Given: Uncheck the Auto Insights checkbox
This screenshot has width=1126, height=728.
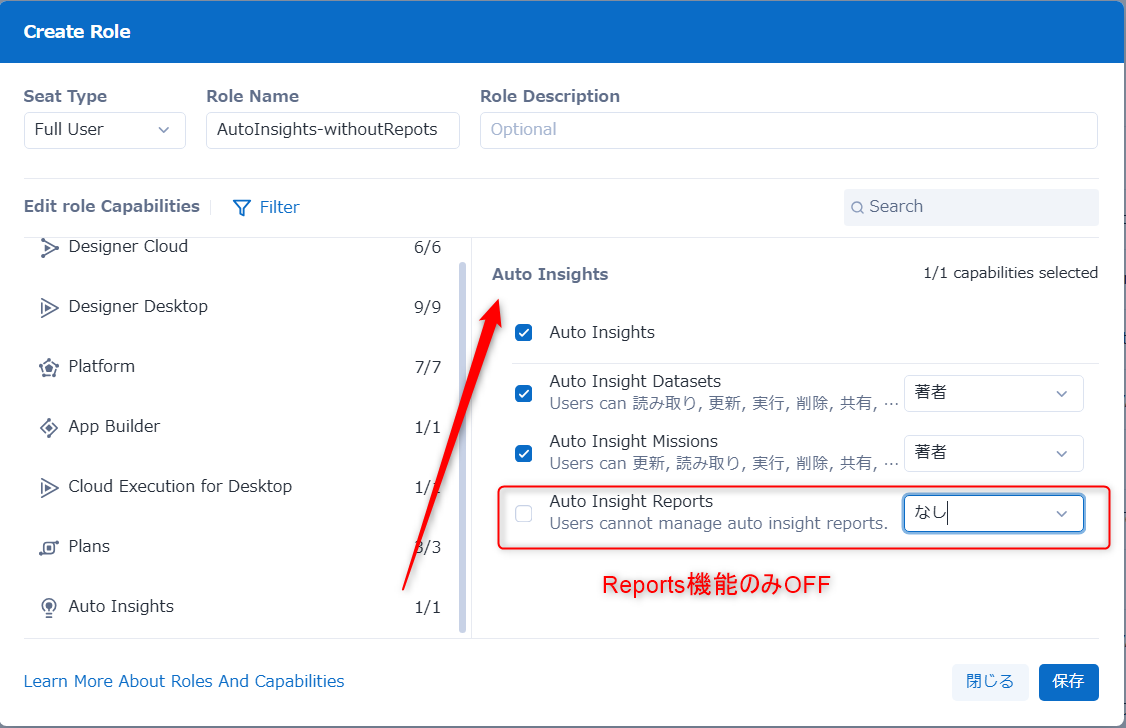Looking at the screenshot, I should (x=524, y=333).
